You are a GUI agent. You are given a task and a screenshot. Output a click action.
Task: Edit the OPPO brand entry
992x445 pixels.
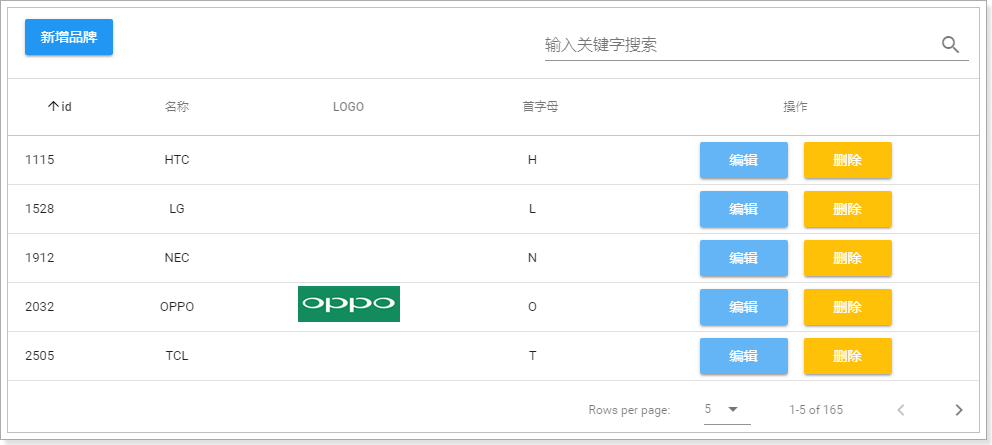point(743,307)
